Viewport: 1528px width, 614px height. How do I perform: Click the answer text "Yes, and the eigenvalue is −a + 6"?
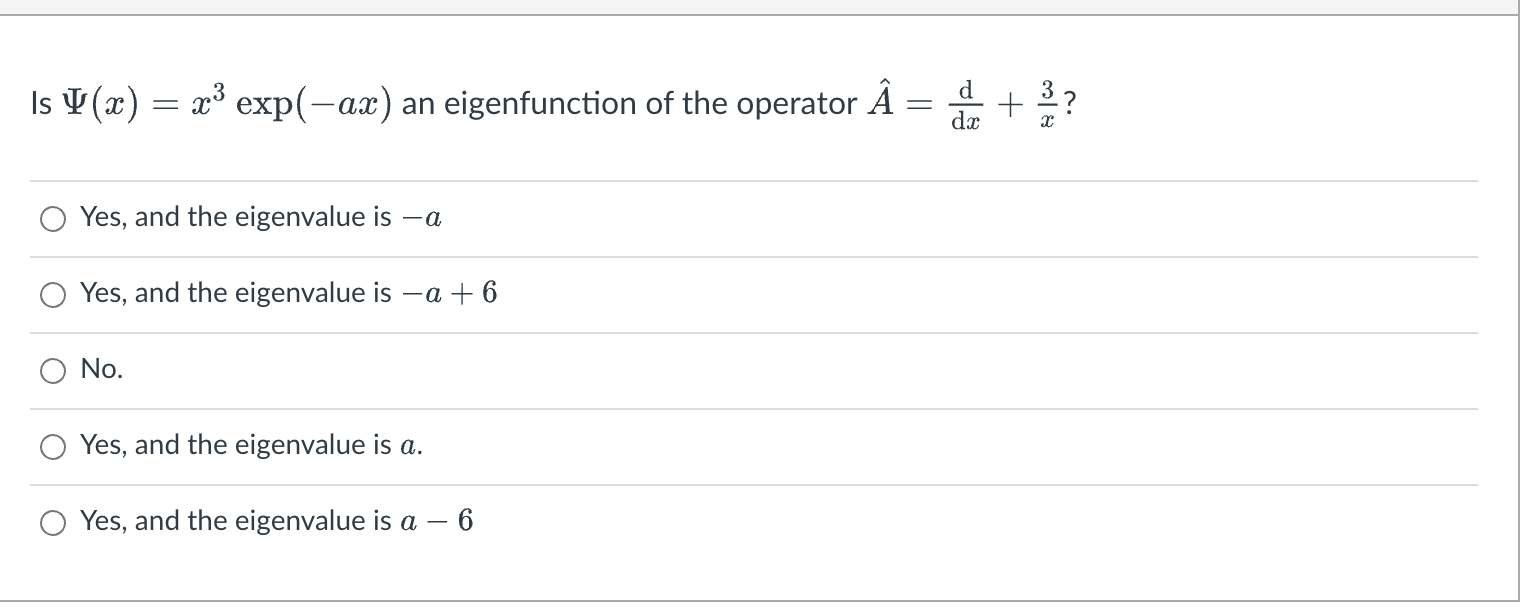[x=288, y=293]
